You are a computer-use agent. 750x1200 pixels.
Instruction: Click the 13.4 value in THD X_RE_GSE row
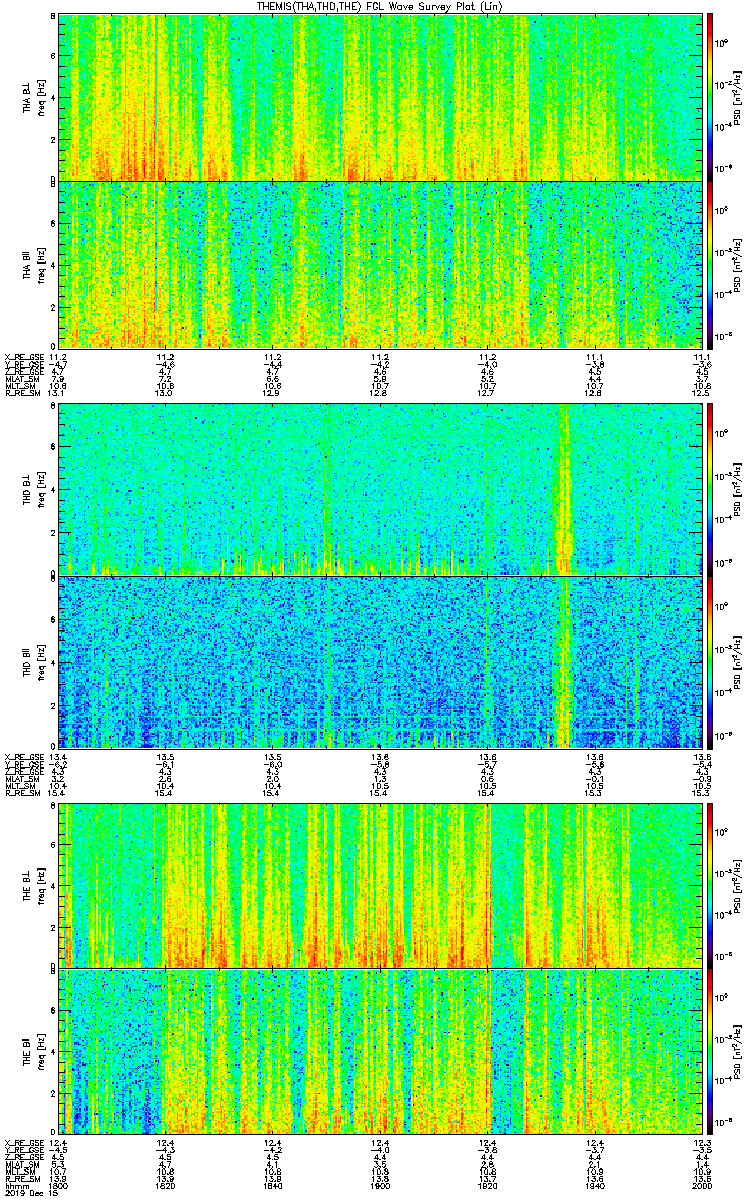pyautogui.click(x=58, y=757)
